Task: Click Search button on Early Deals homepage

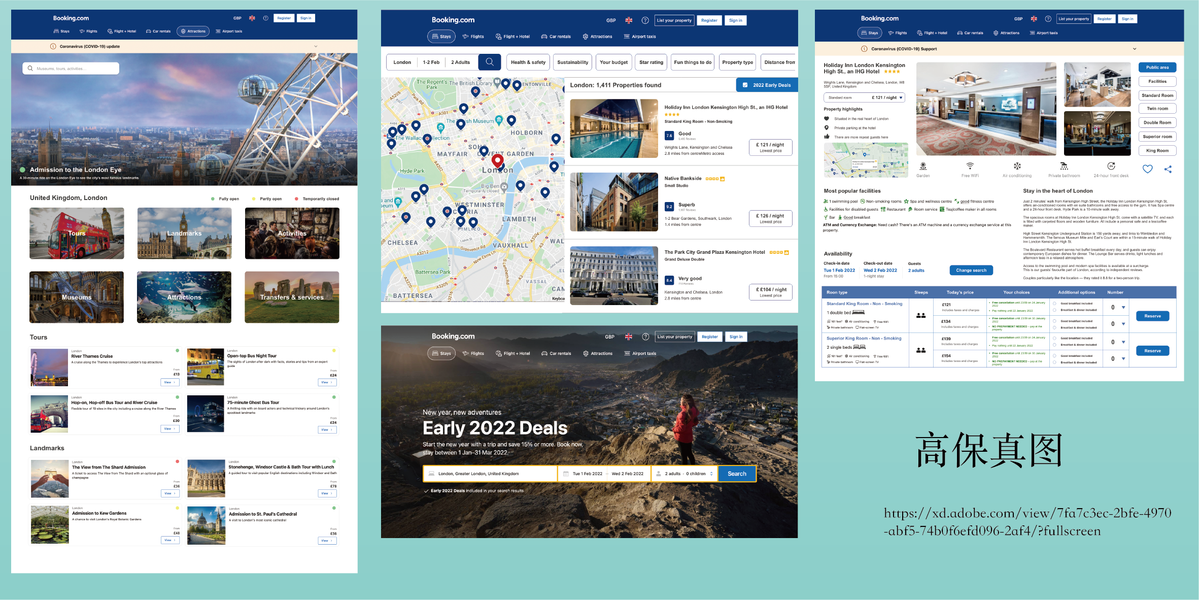Action: 736,474
